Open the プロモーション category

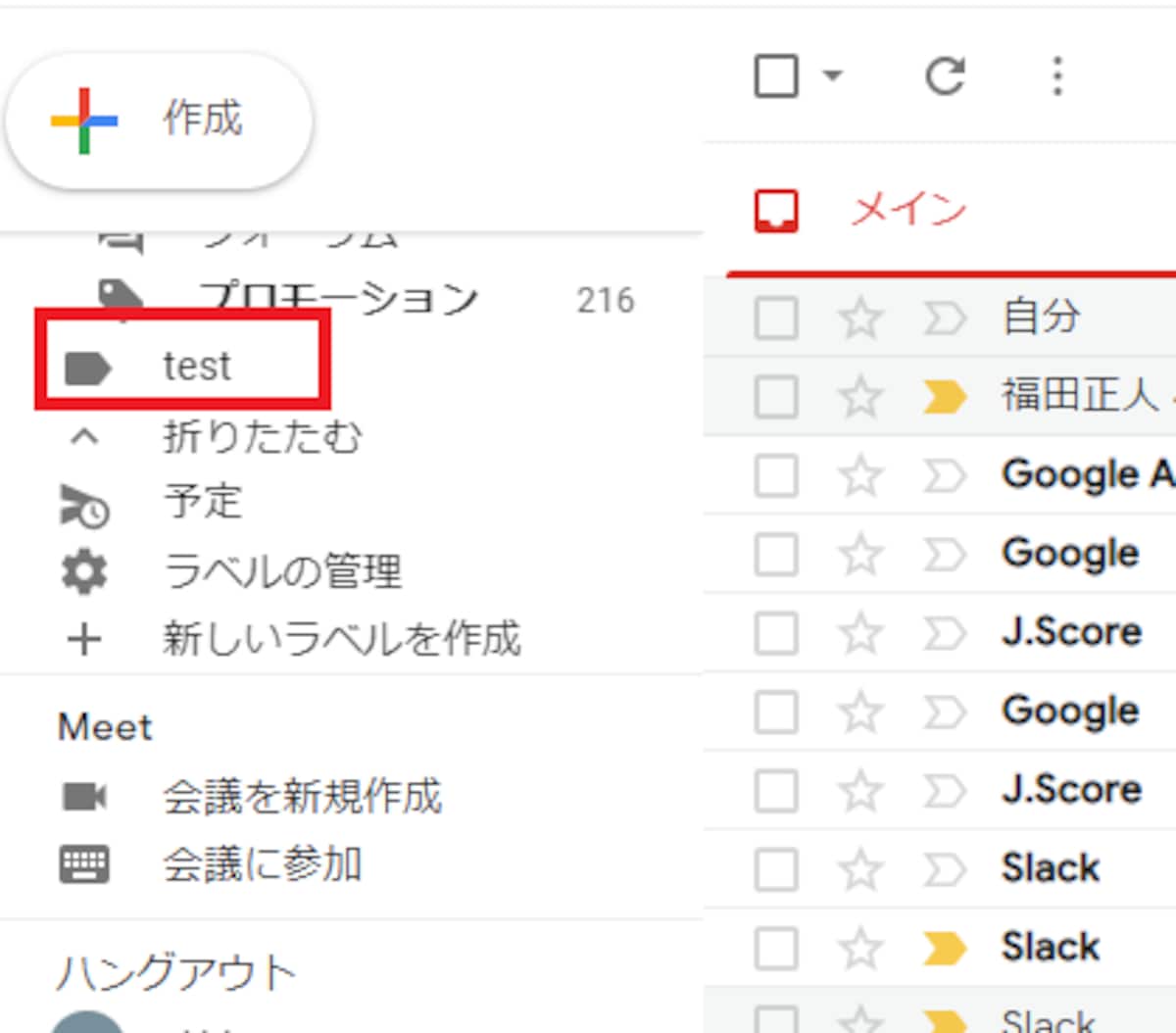(x=338, y=298)
